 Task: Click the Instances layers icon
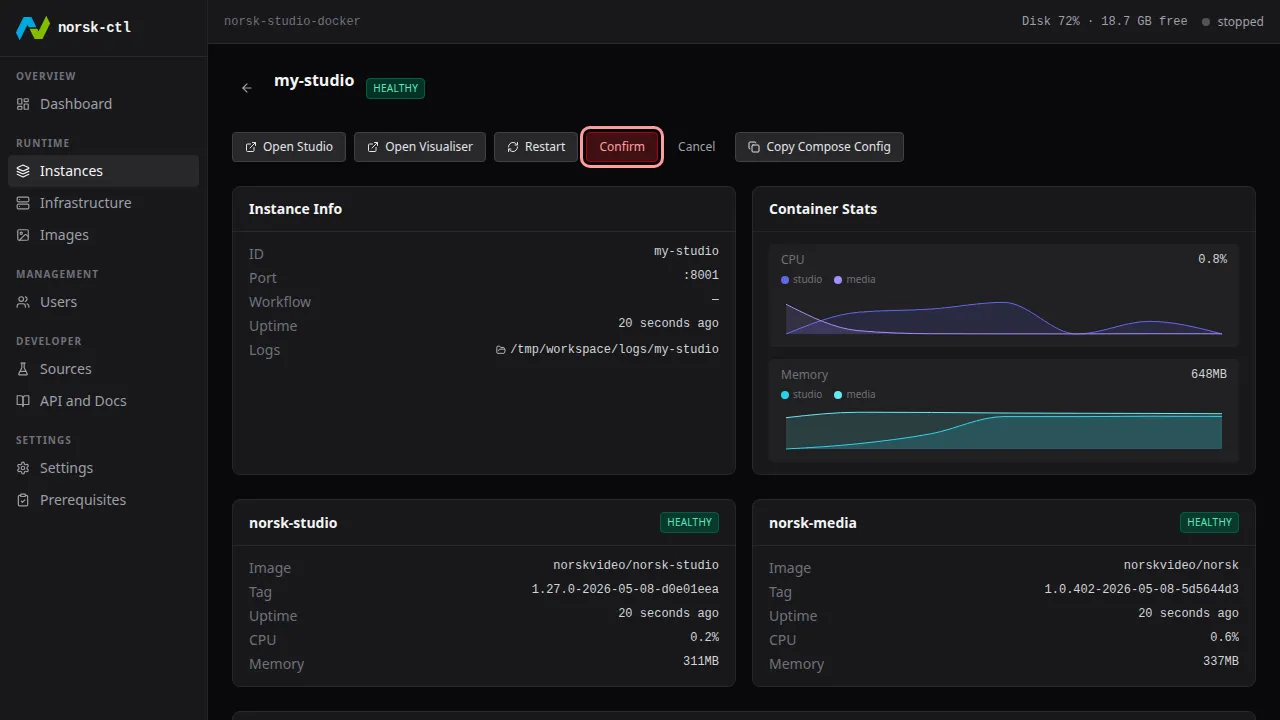click(x=23, y=171)
